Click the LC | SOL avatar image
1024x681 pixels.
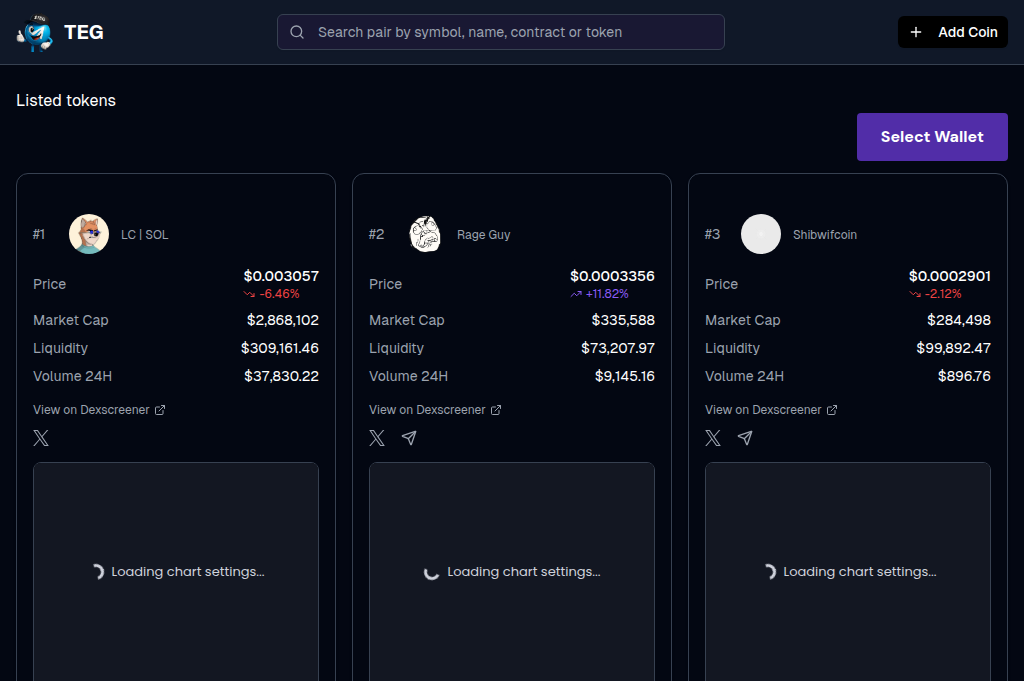point(89,234)
